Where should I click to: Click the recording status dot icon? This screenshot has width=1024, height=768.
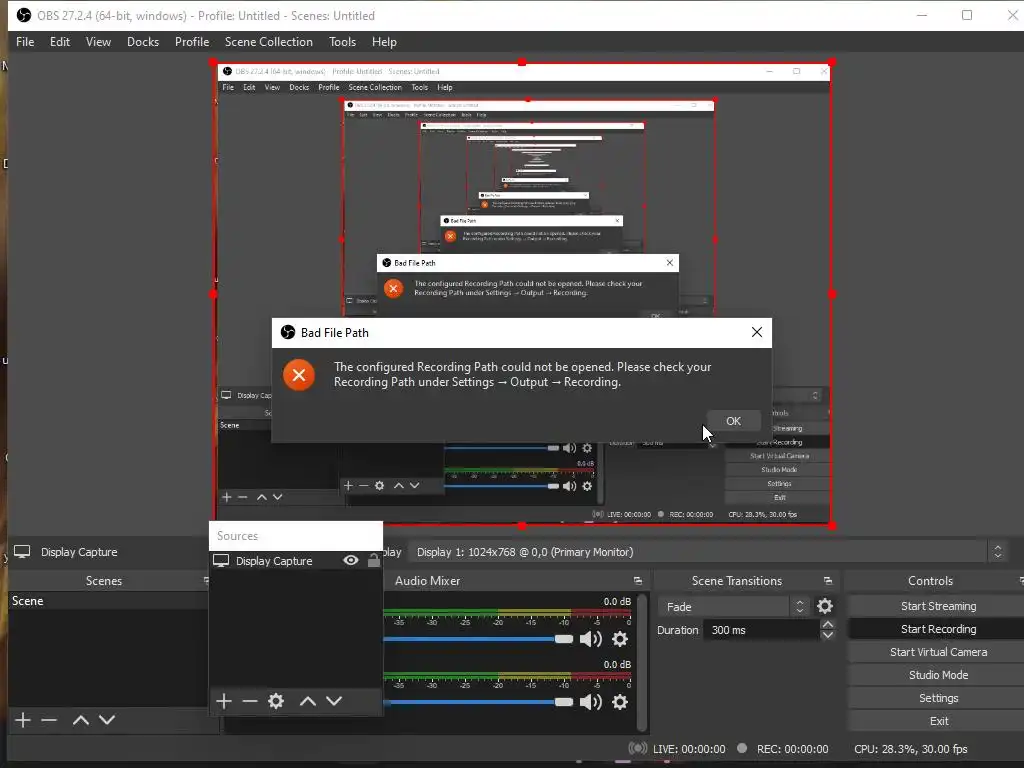[742, 748]
